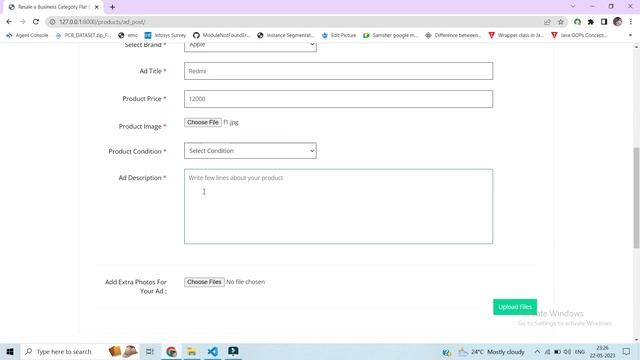Expand the Select Condition dropdown
Viewport: 640px width, 360px height.
pos(250,151)
